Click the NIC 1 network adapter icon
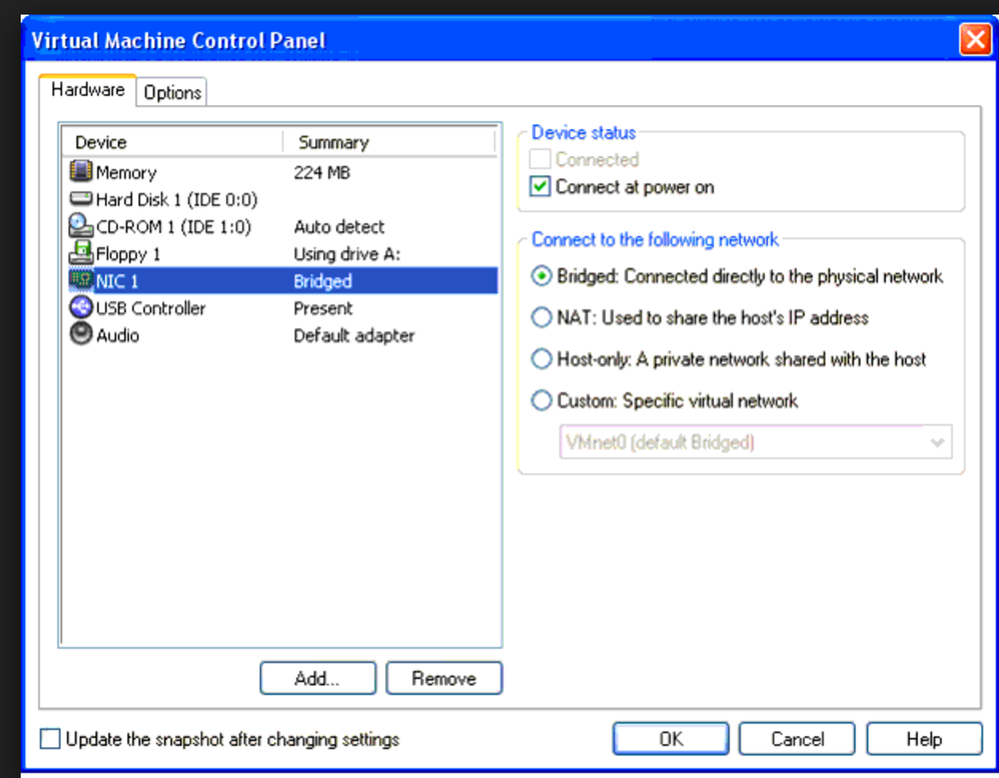 click(81, 281)
